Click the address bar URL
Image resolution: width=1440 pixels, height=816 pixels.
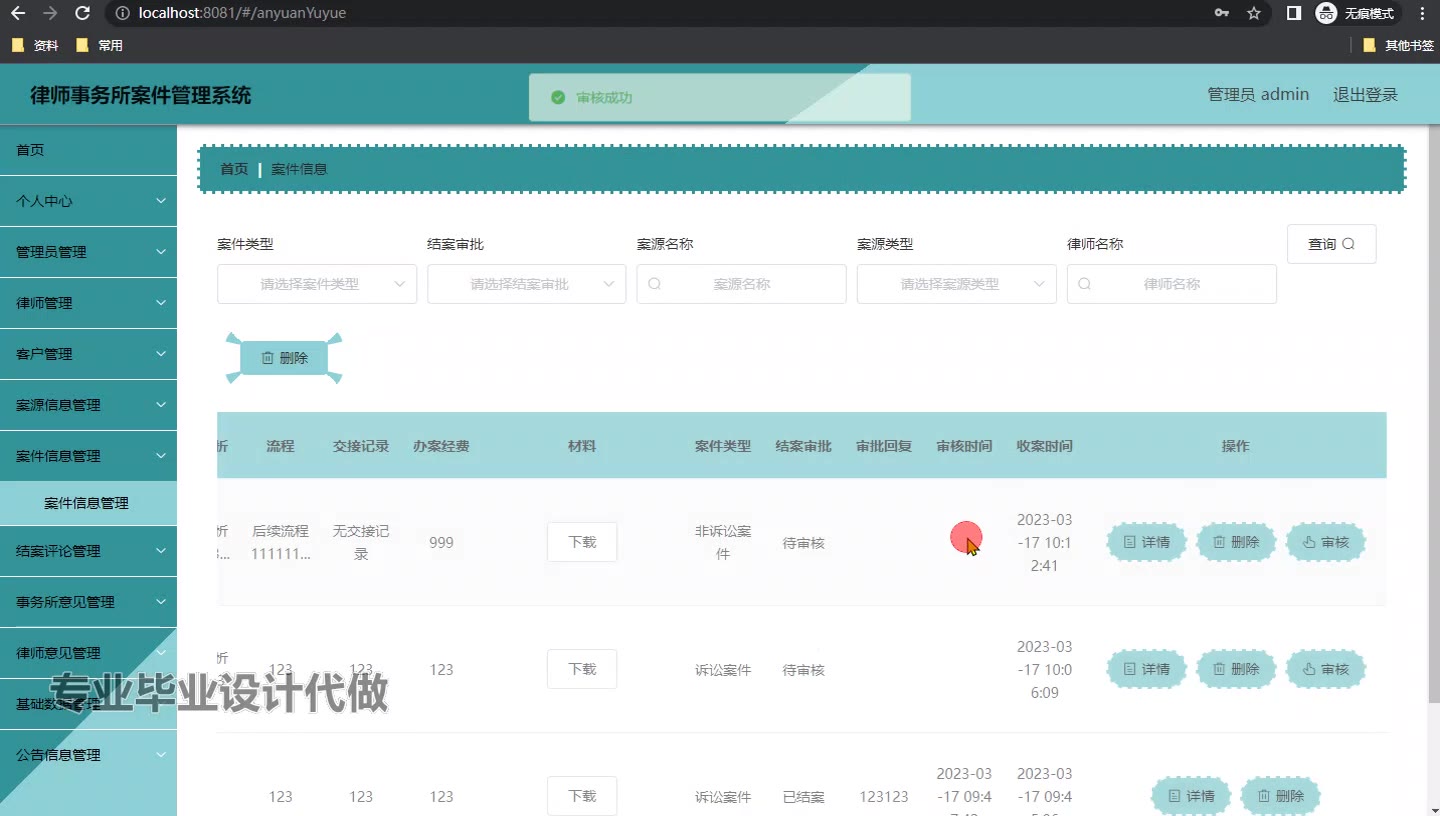click(x=243, y=13)
